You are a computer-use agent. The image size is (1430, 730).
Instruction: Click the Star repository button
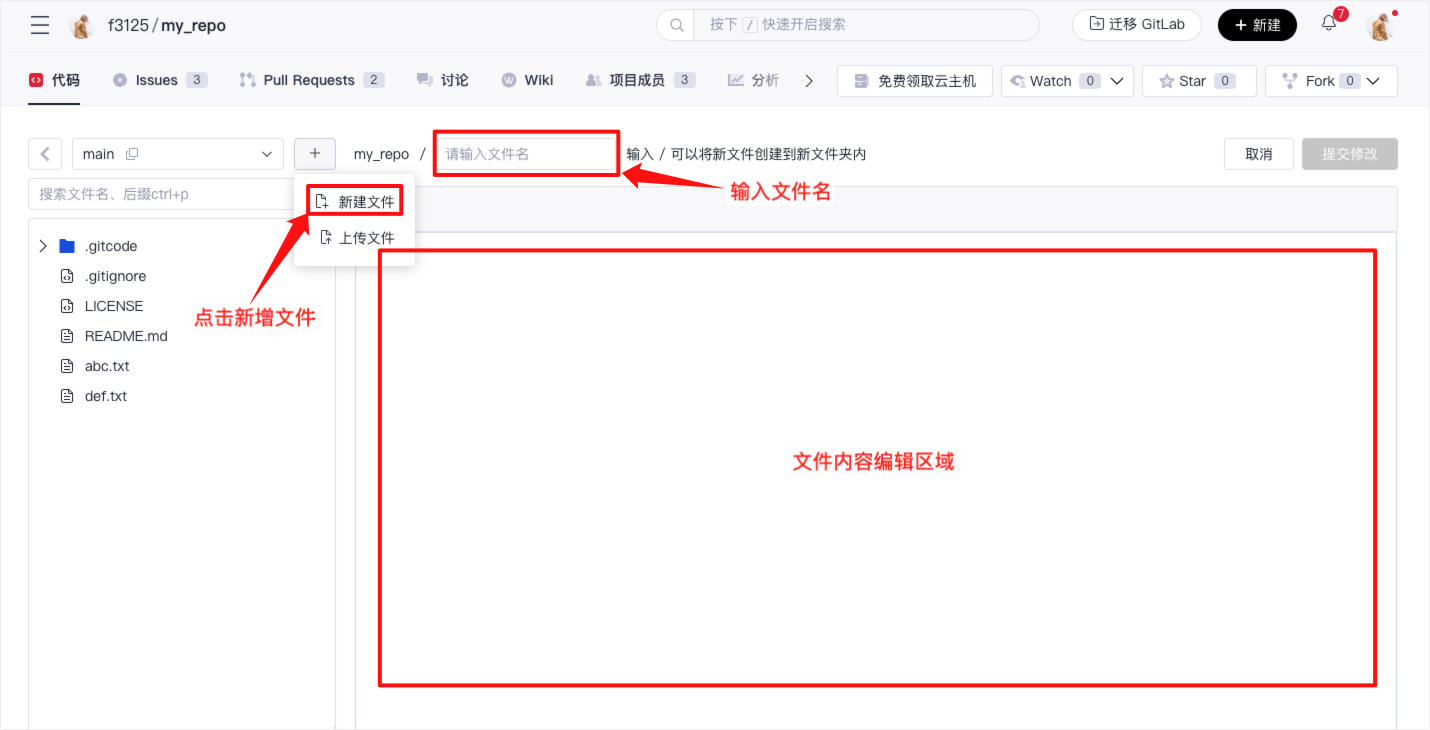(1198, 81)
